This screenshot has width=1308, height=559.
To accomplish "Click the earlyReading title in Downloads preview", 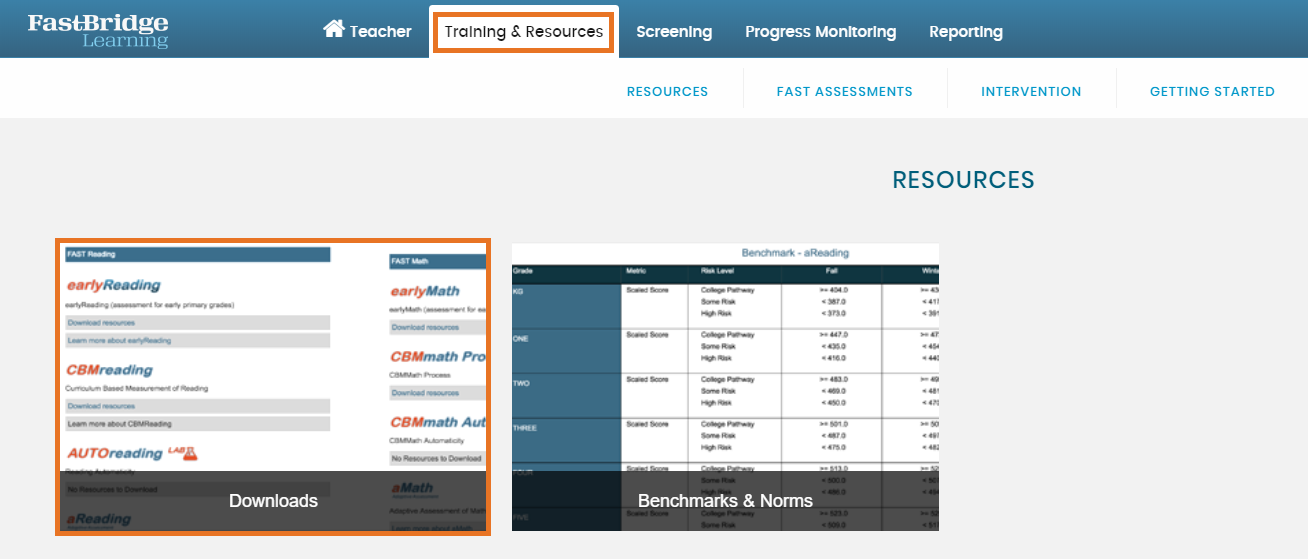I will tap(114, 286).
